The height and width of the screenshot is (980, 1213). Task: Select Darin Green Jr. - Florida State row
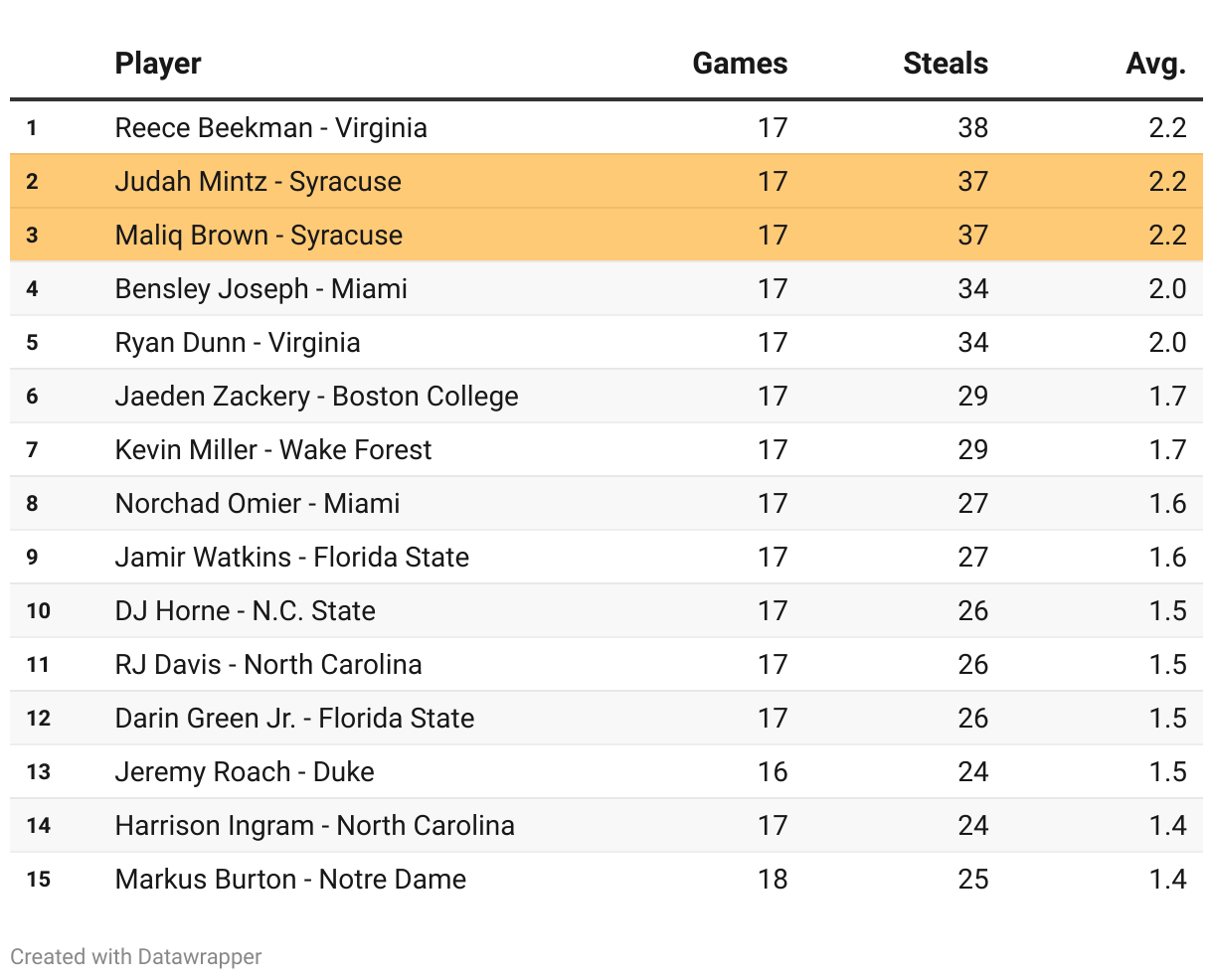click(x=295, y=718)
